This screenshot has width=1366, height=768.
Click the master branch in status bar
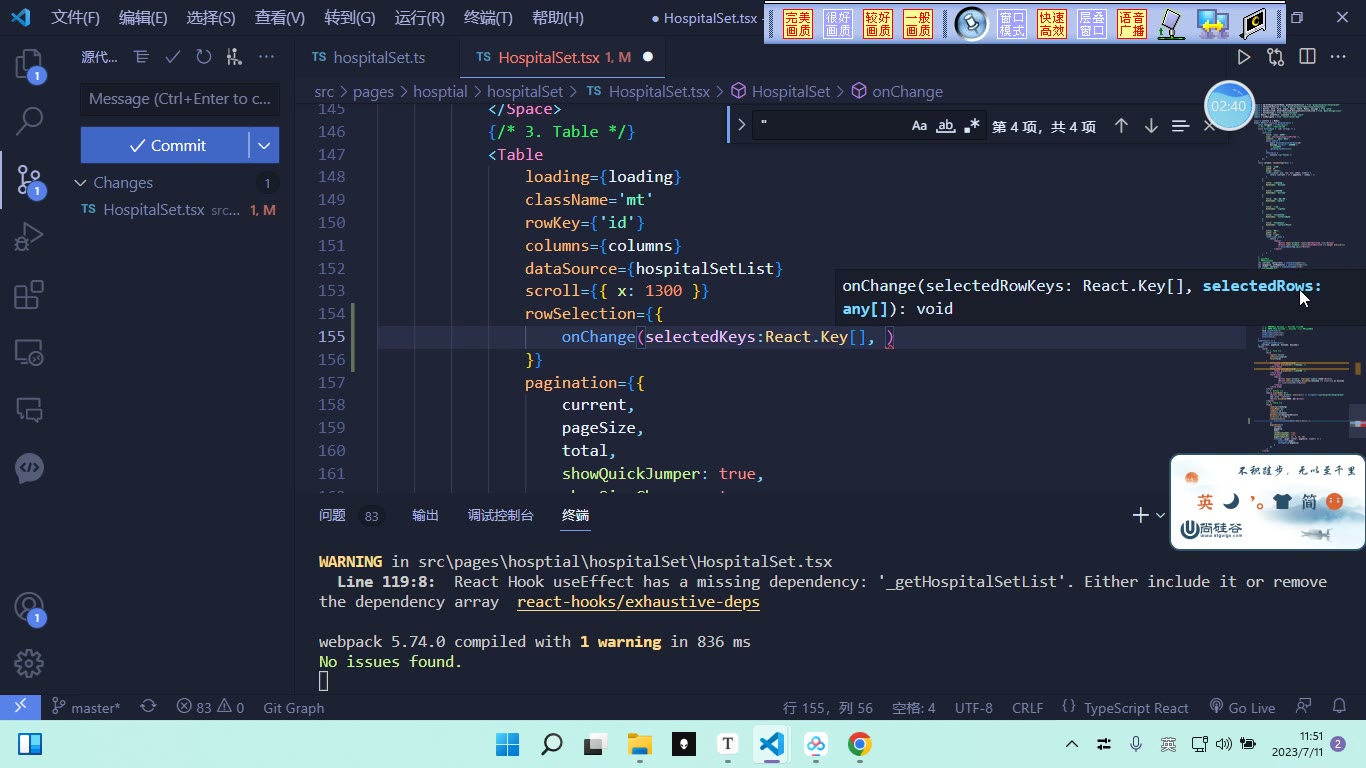(x=86, y=707)
